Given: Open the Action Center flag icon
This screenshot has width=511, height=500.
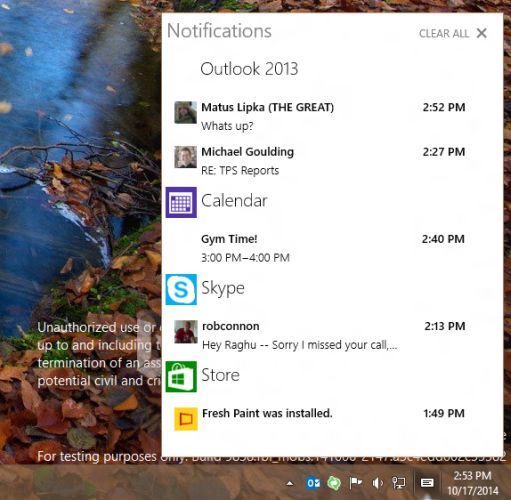Looking at the screenshot, I should (355, 483).
